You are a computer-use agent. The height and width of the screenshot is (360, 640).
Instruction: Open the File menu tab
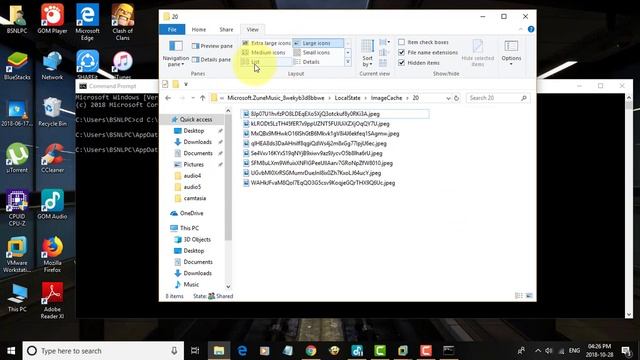(172, 29)
